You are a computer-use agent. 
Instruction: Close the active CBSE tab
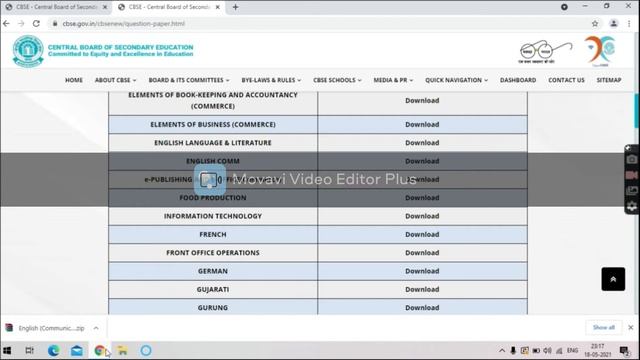click(218, 7)
